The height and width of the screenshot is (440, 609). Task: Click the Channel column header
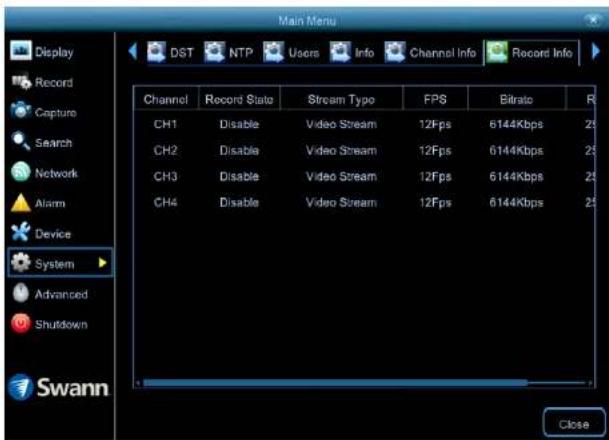point(166,99)
